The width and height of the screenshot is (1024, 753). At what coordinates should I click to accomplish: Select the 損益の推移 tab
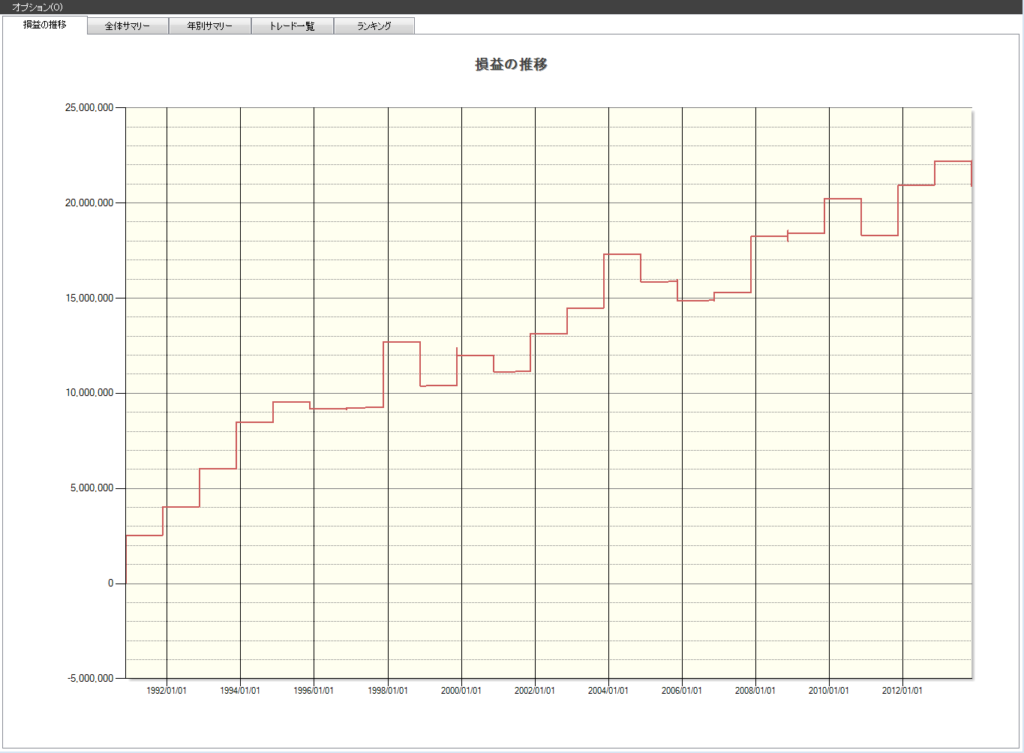tap(44, 25)
